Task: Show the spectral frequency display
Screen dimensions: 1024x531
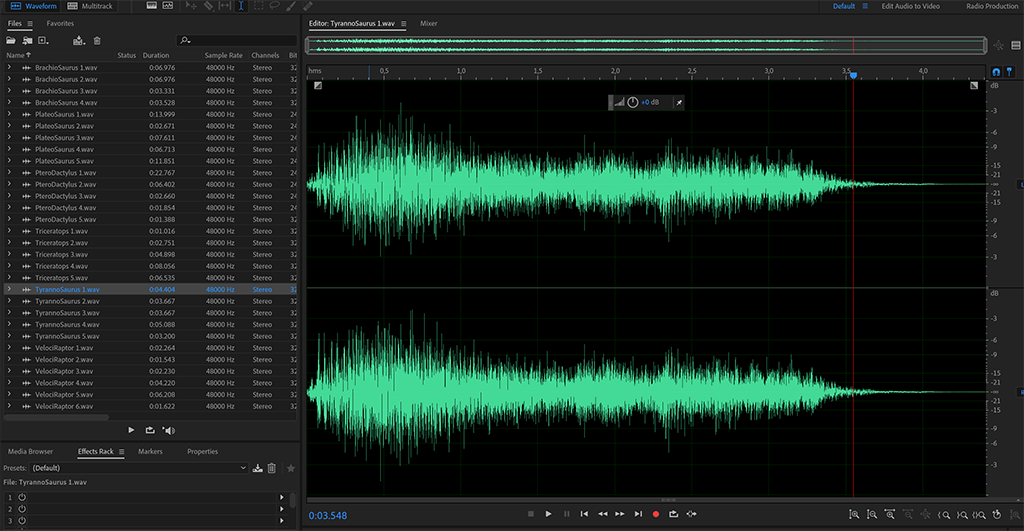Action: point(152,6)
